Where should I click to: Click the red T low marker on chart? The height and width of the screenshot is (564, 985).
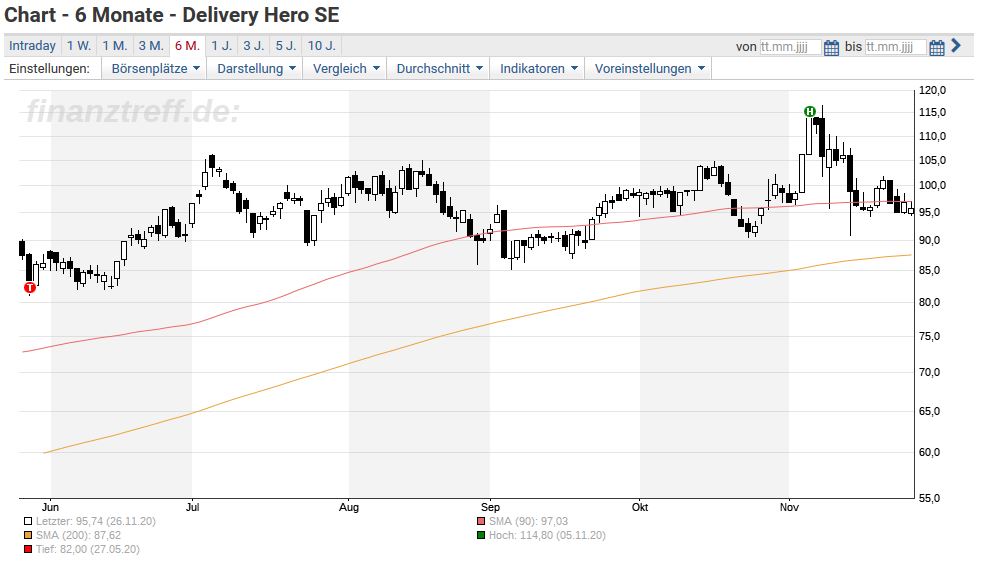click(x=30, y=288)
